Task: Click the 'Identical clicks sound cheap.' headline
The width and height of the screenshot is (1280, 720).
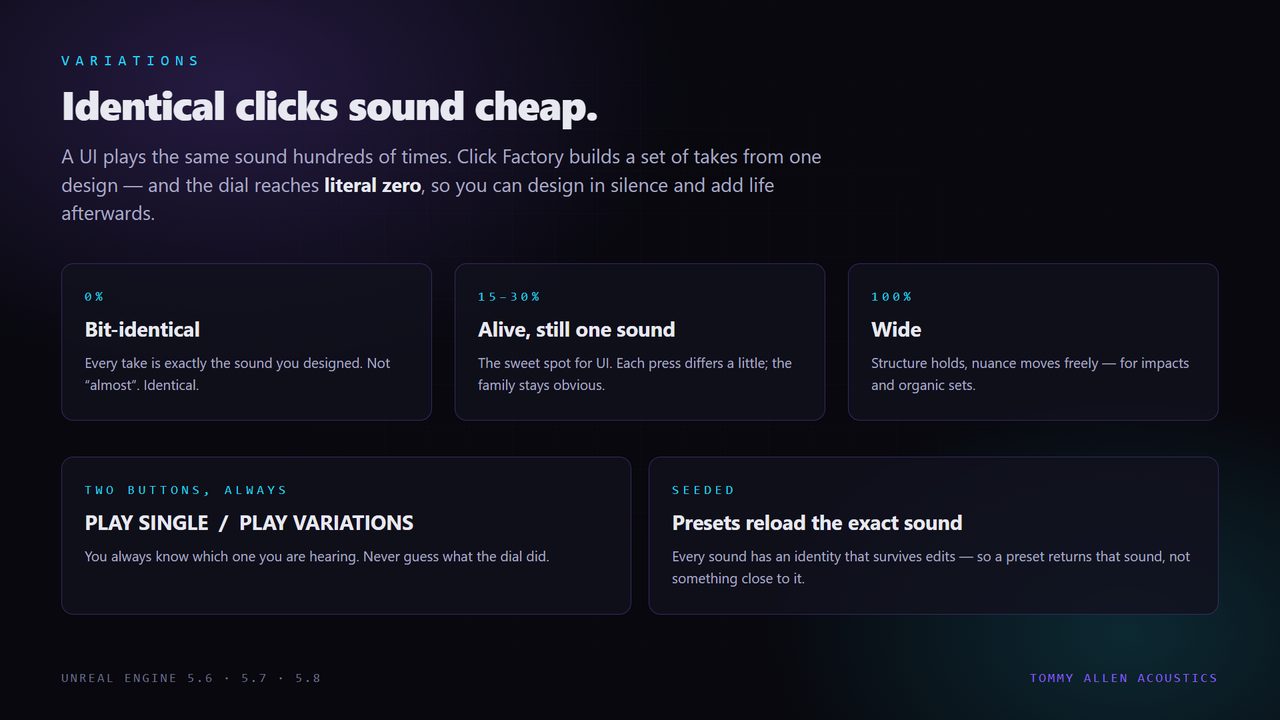Action: pos(329,106)
